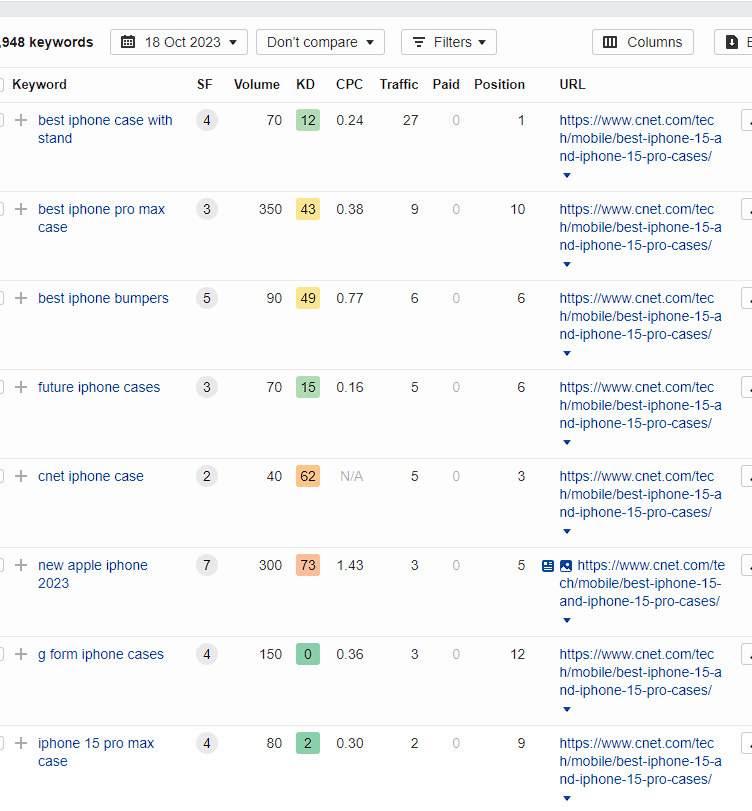The height and width of the screenshot is (811, 752).
Task: Click Paid column header
Action: pyautogui.click(x=446, y=84)
